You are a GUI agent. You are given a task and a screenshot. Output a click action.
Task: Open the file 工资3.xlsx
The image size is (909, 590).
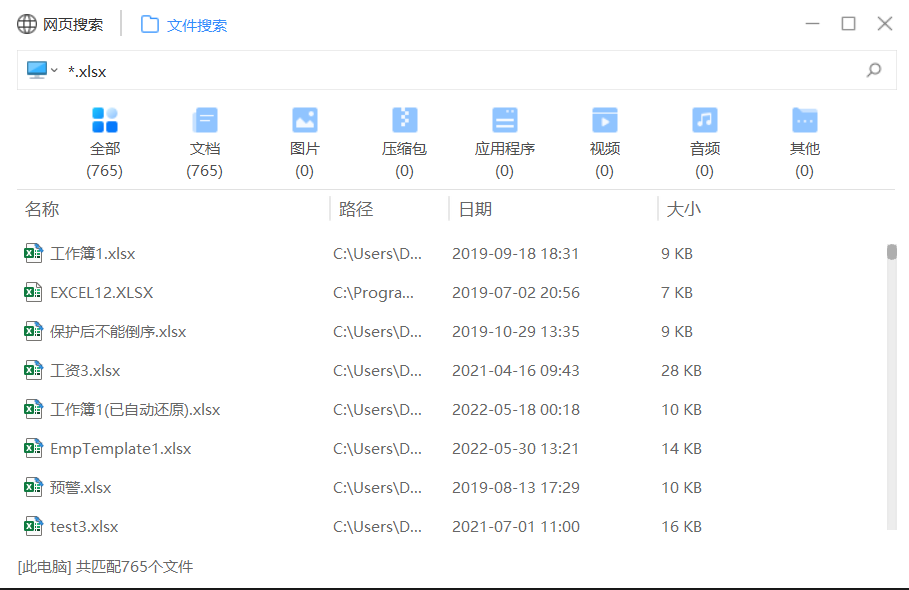(84, 370)
